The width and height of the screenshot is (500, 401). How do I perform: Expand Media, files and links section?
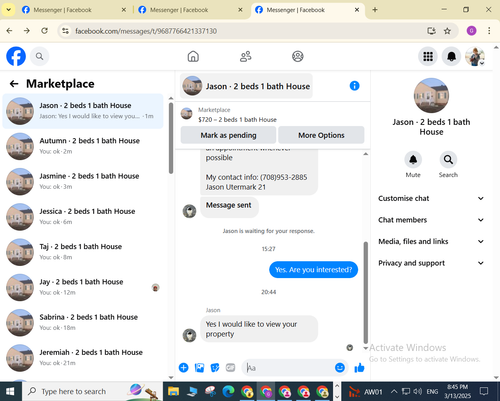click(x=431, y=241)
